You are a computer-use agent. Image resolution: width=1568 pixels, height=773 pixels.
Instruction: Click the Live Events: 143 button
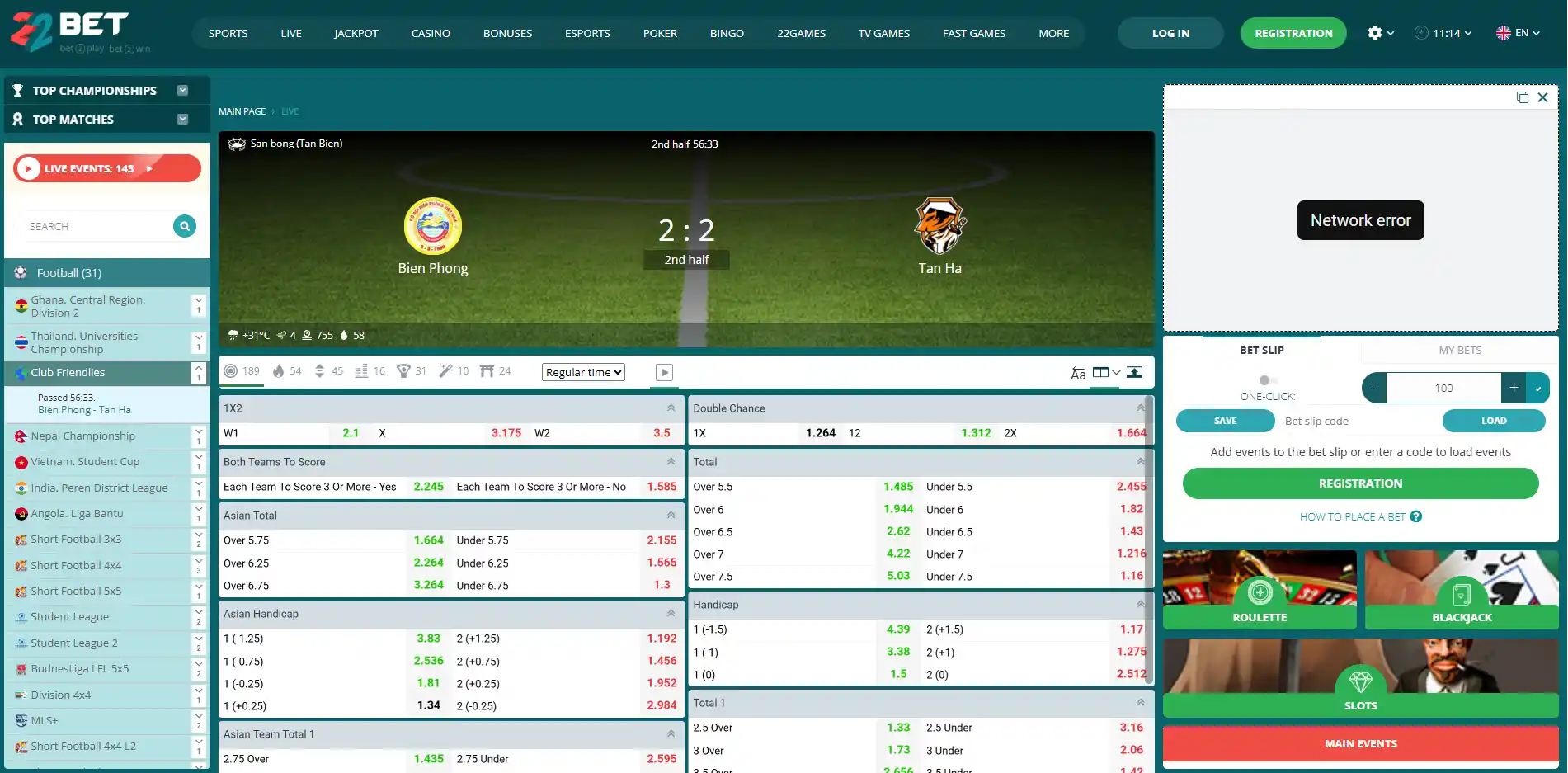click(x=107, y=168)
